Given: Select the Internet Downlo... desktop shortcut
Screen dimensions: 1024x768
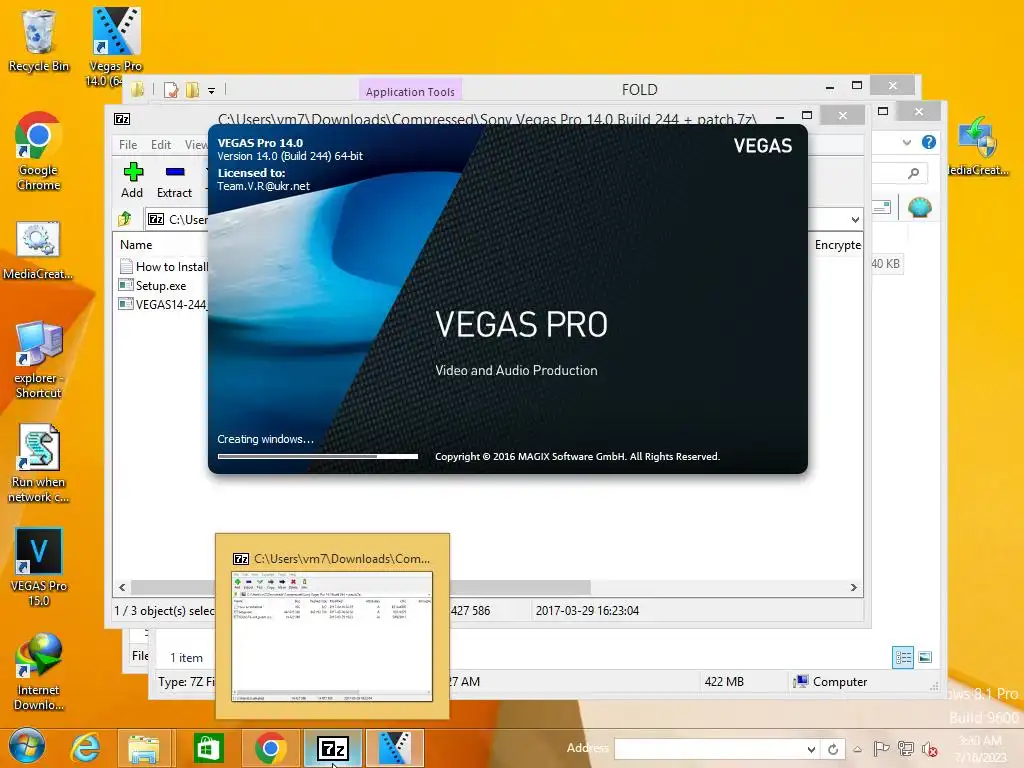Looking at the screenshot, I should pyautogui.click(x=39, y=671).
